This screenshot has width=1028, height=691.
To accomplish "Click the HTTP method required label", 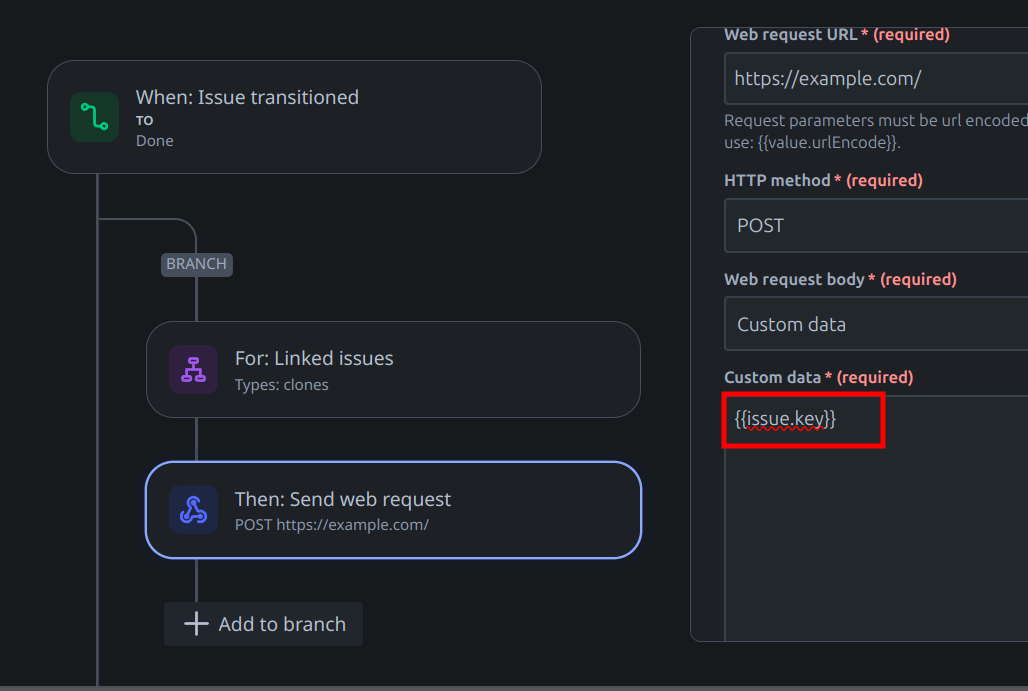I will [x=823, y=180].
